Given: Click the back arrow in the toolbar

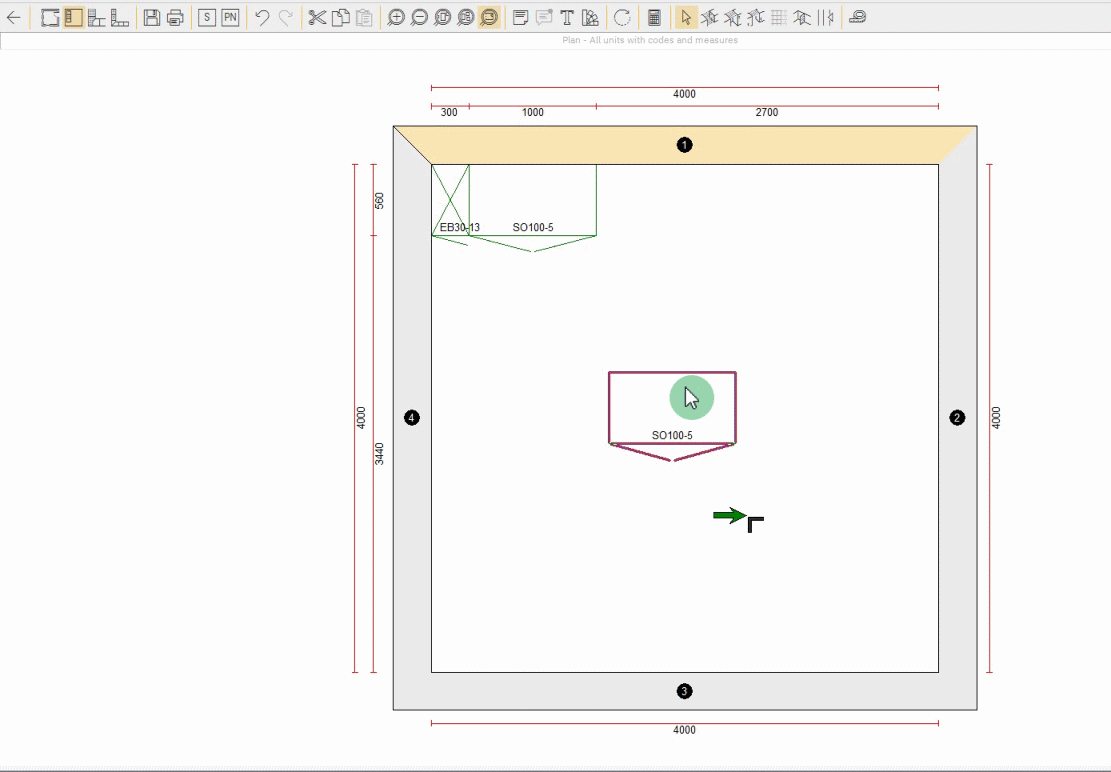Looking at the screenshot, I should 14,17.
